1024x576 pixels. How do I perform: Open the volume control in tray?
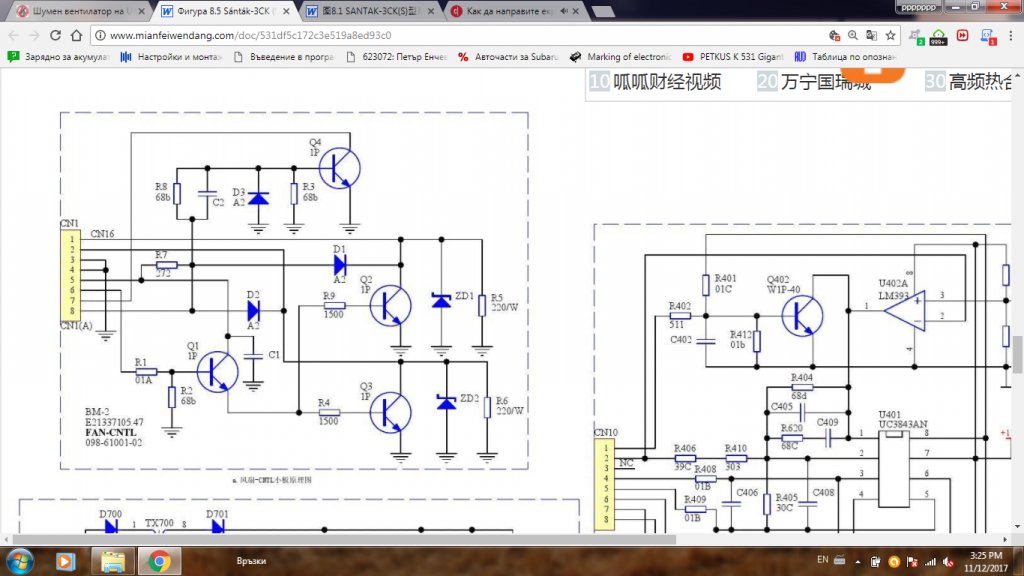point(948,562)
